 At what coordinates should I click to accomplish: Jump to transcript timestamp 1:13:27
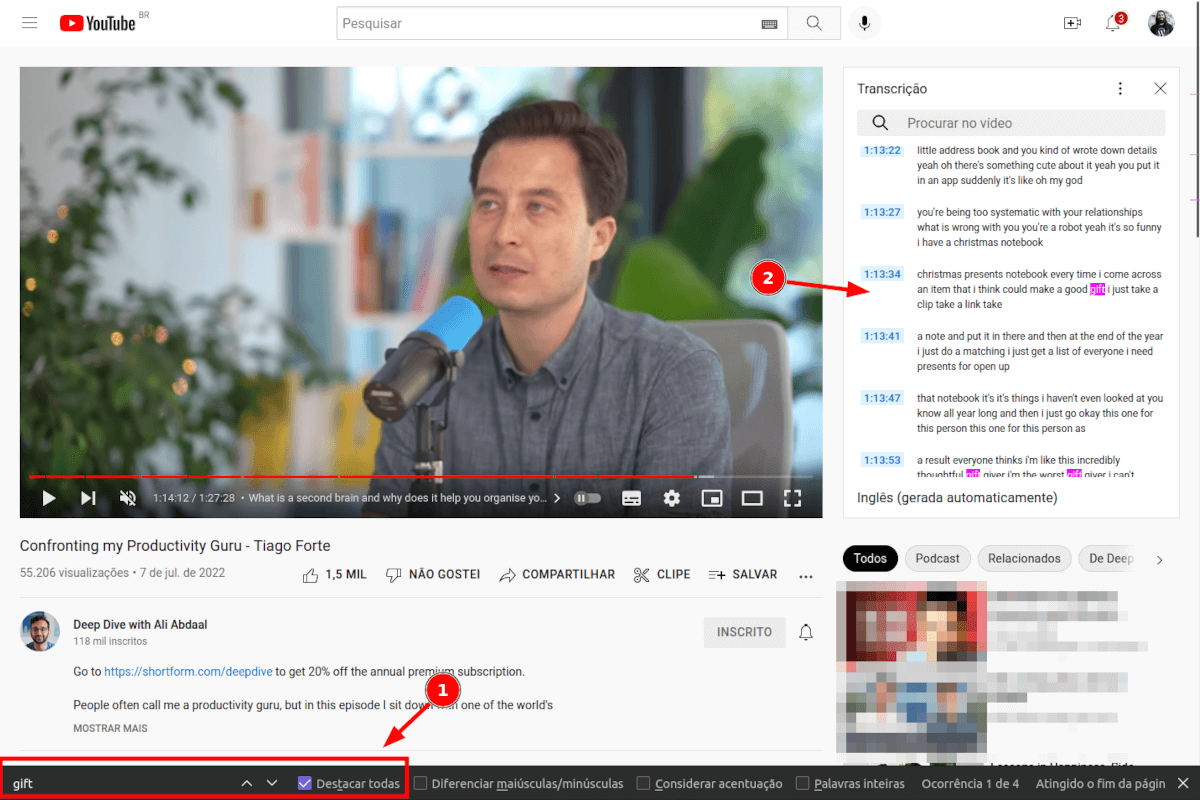(882, 212)
